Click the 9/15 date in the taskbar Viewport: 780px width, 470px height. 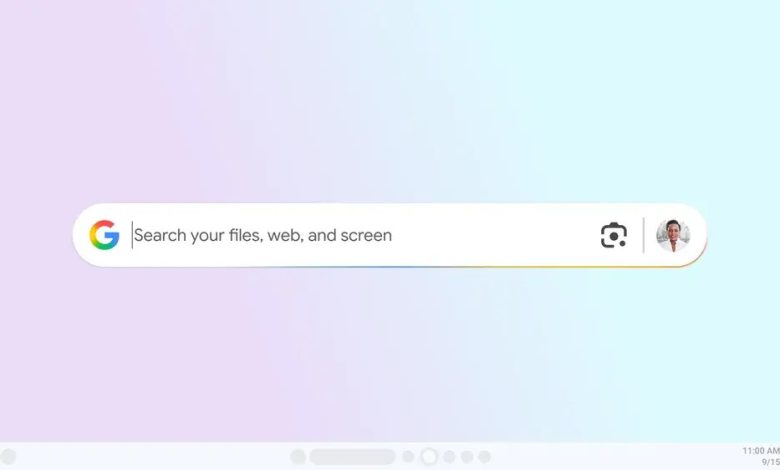tap(771, 463)
